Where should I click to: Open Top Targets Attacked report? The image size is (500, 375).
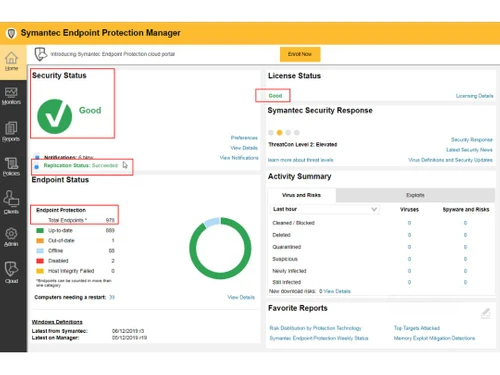pyautogui.click(x=417, y=328)
